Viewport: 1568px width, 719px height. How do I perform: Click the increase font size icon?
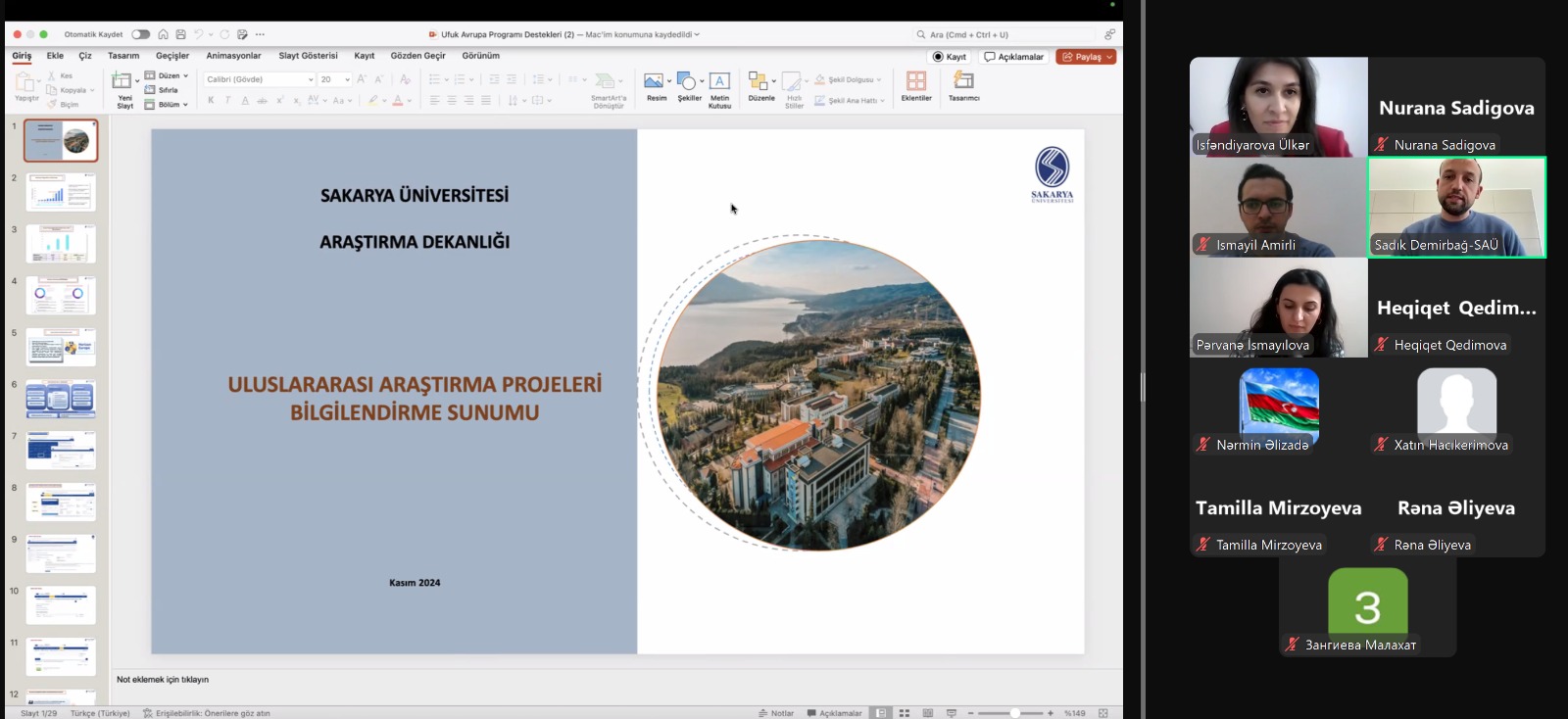pyautogui.click(x=362, y=79)
